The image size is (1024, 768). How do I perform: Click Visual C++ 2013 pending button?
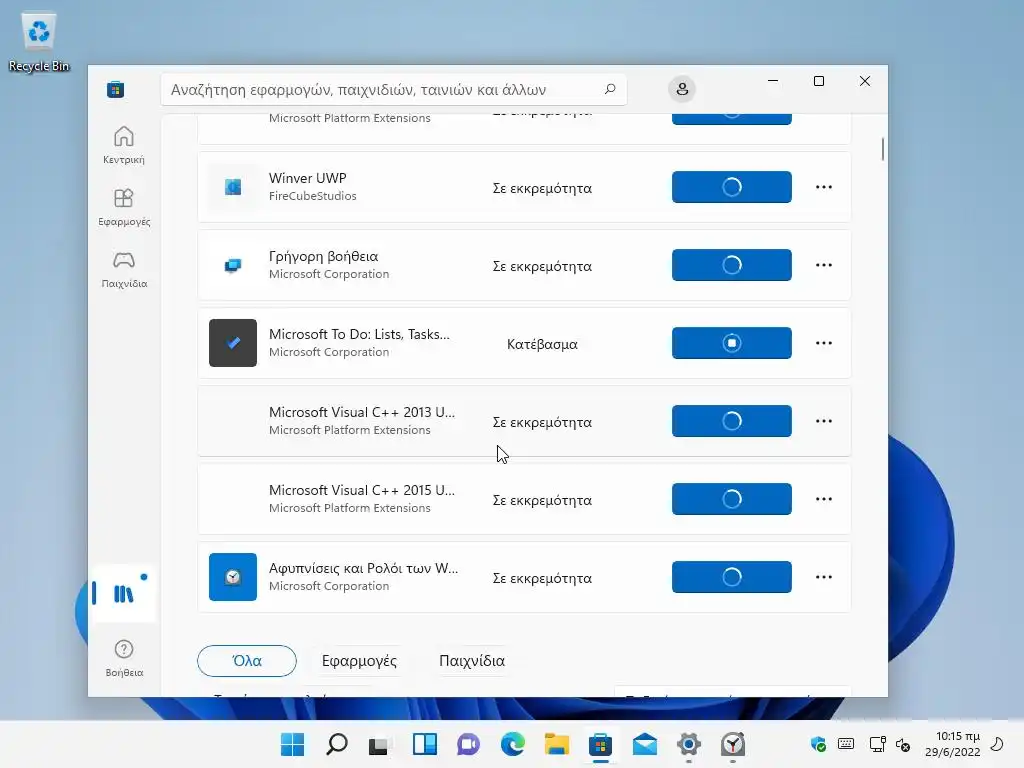(731, 421)
